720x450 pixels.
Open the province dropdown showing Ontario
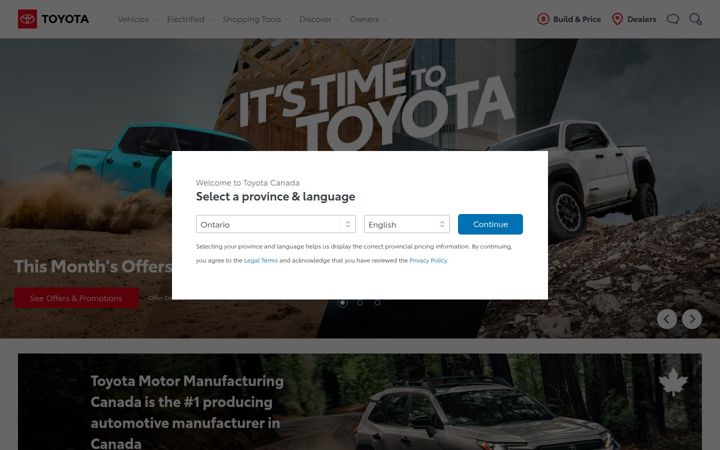click(276, 224)
